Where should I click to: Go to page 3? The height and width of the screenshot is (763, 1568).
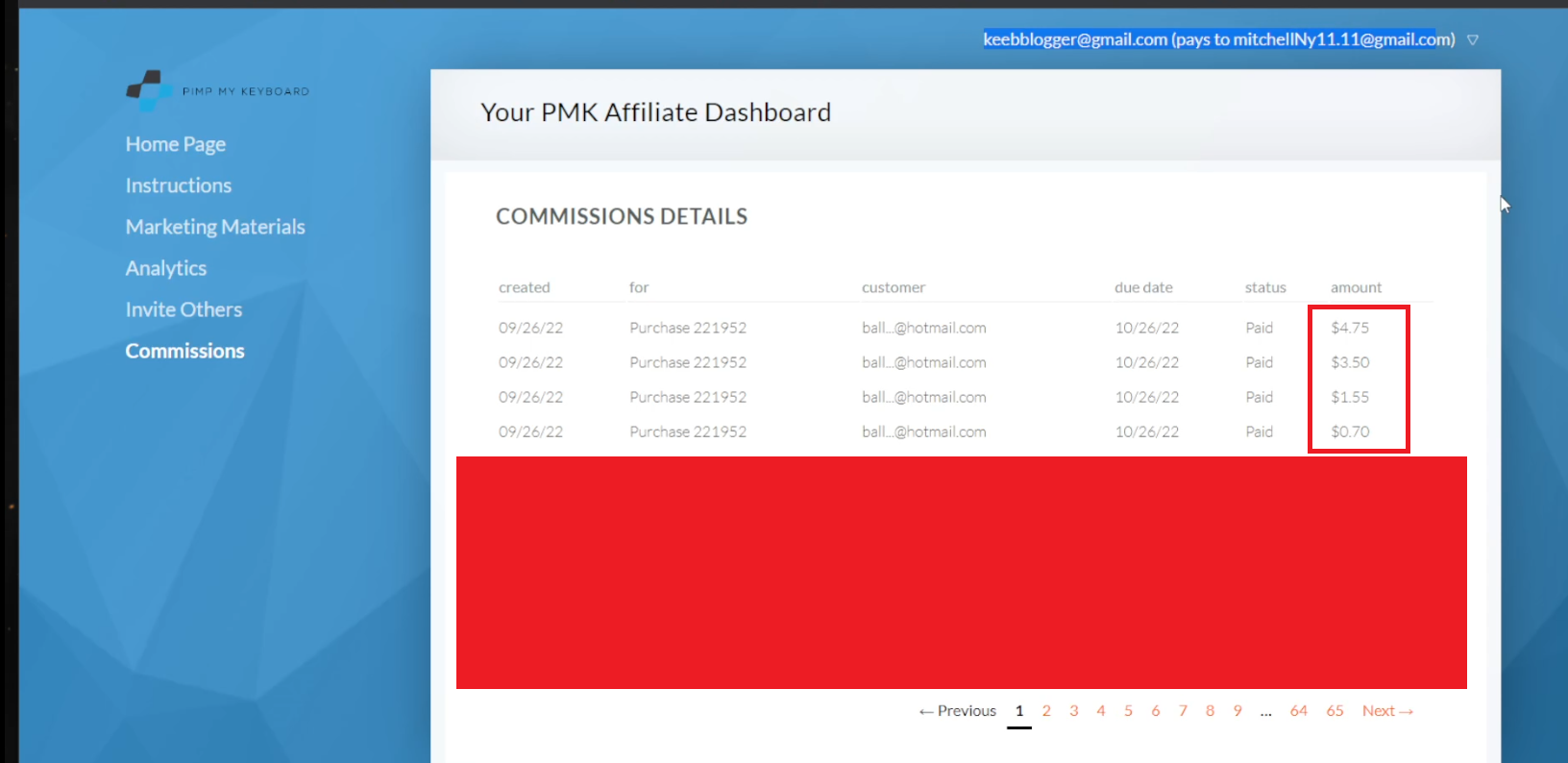[1074, 711]
